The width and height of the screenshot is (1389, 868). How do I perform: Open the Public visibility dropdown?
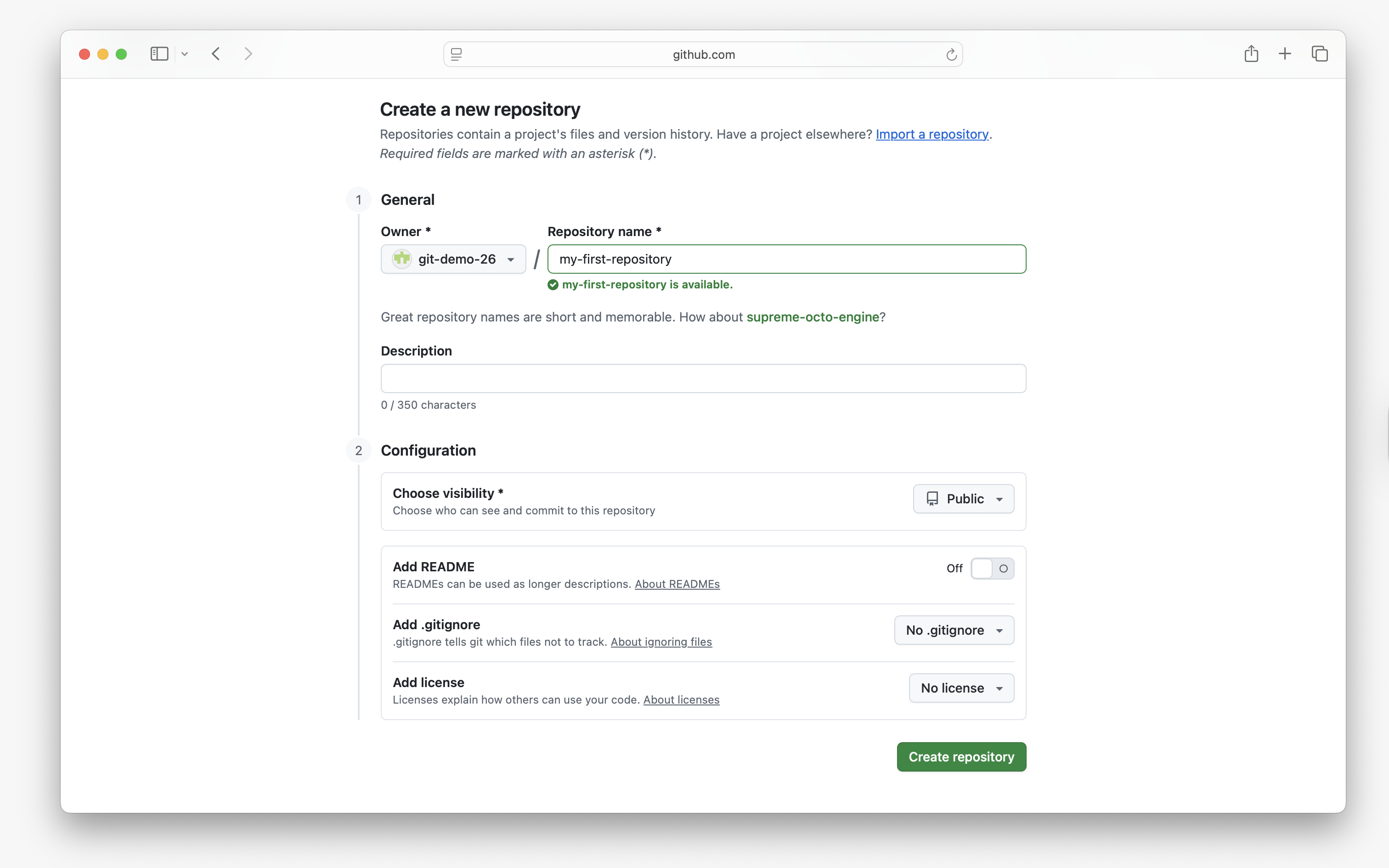(963, 498)
